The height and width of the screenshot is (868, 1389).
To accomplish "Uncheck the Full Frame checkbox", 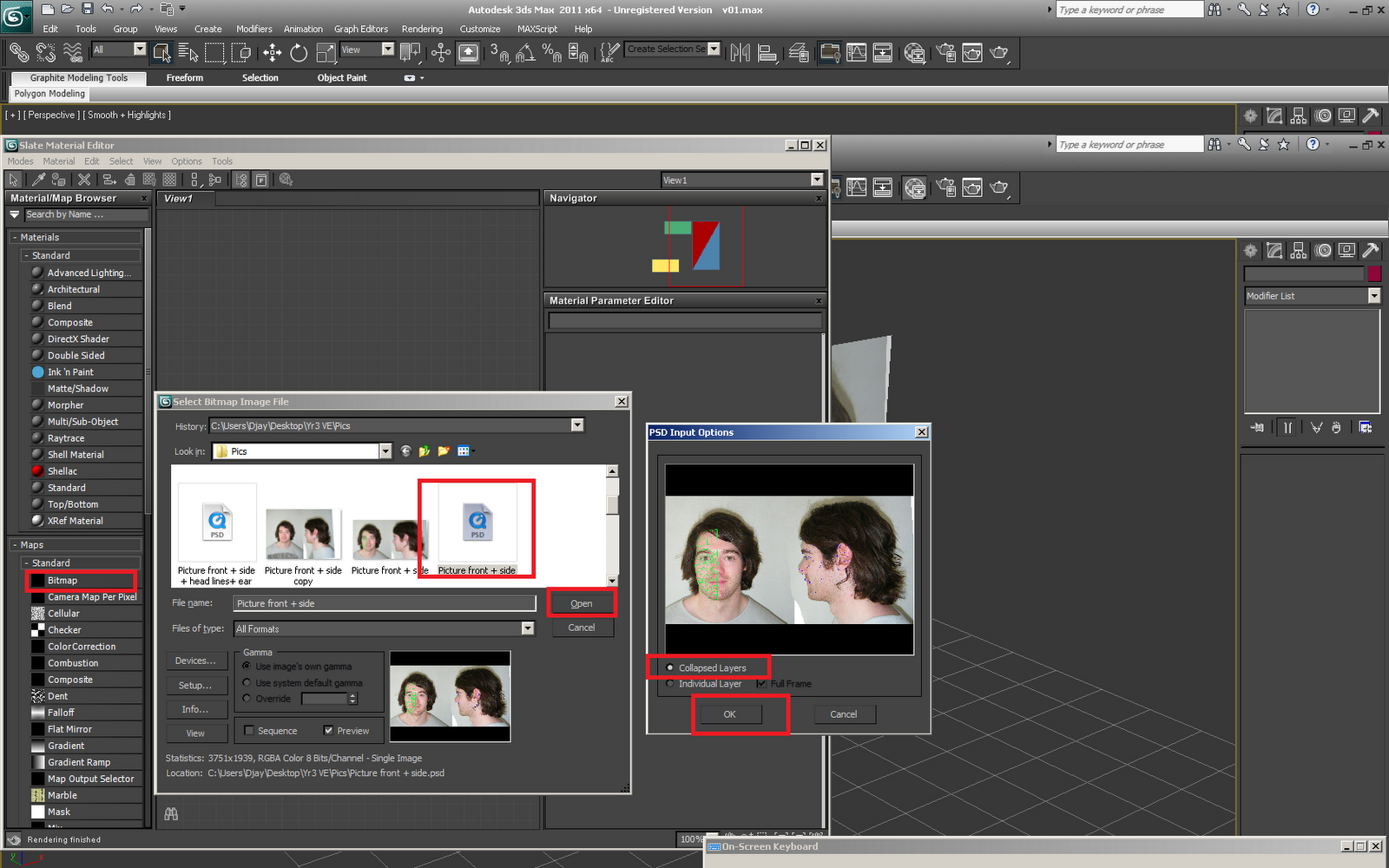I will coord(761,683).
